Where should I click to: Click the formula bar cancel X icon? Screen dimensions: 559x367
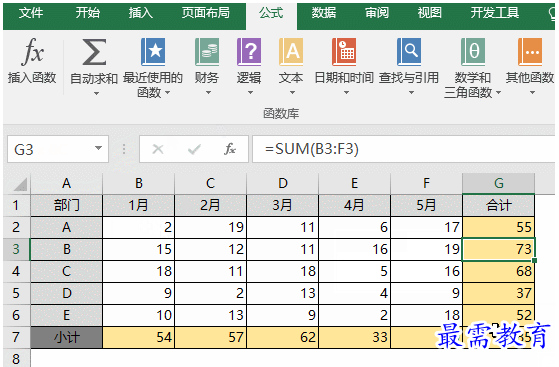158,149
